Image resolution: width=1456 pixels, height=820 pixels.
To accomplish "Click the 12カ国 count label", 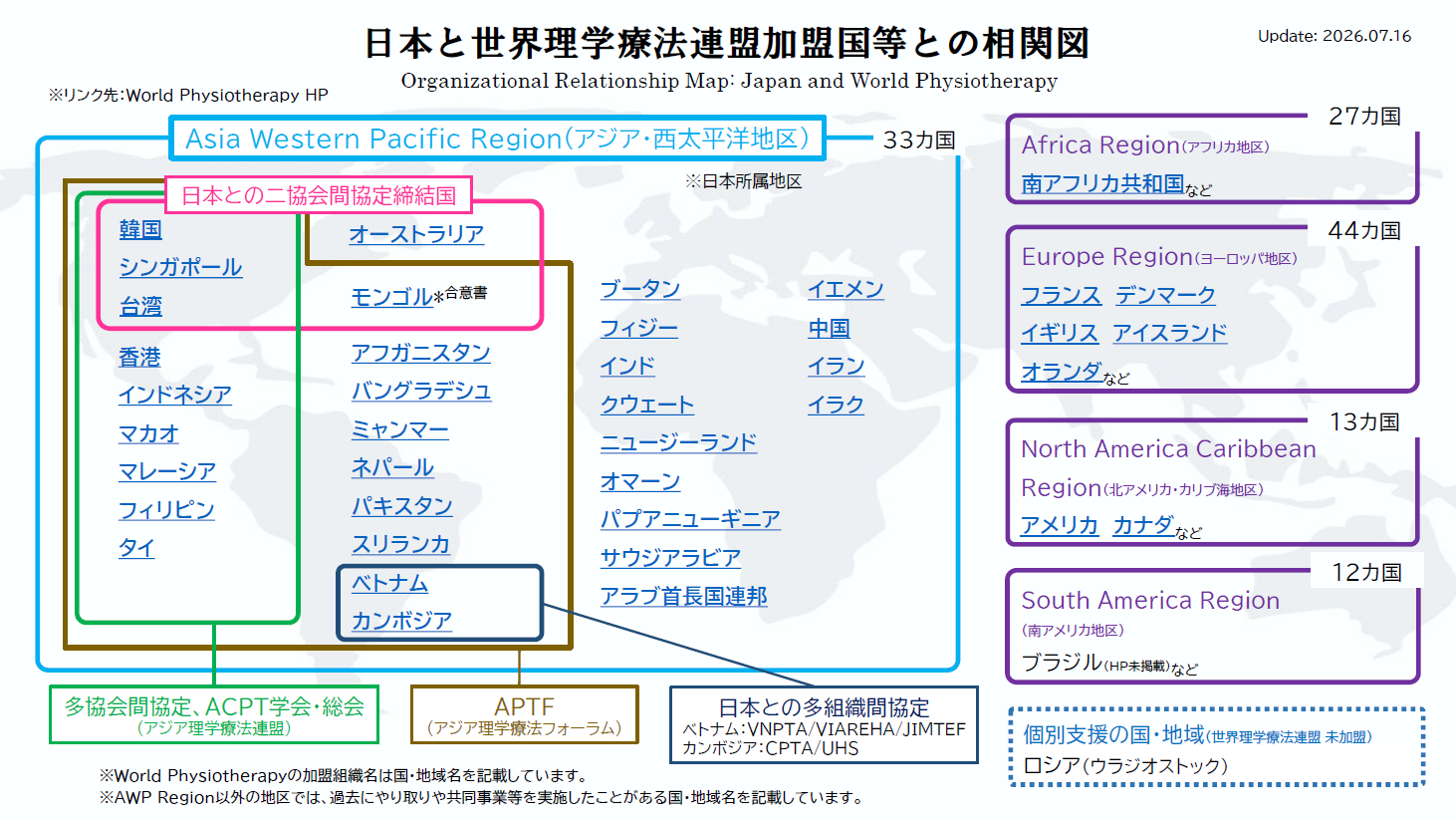I will [1367, 573].
